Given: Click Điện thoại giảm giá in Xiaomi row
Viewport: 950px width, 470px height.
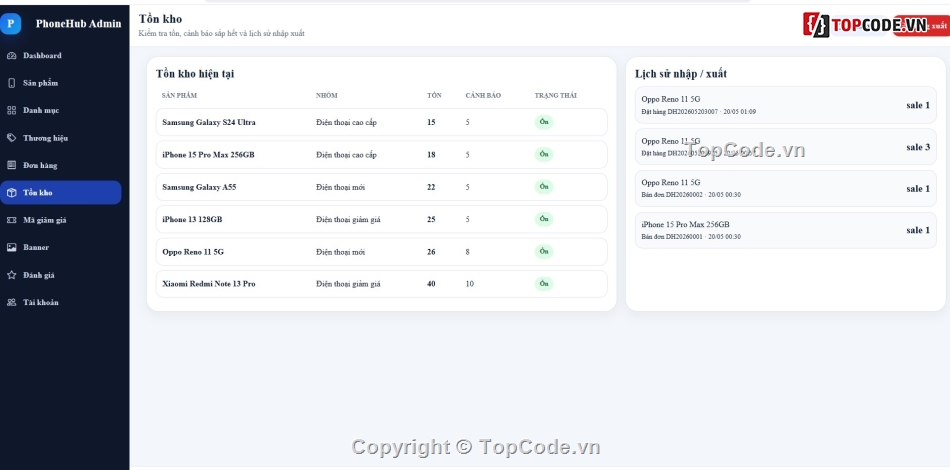Looking at the screenshot, I should (348, 284).
